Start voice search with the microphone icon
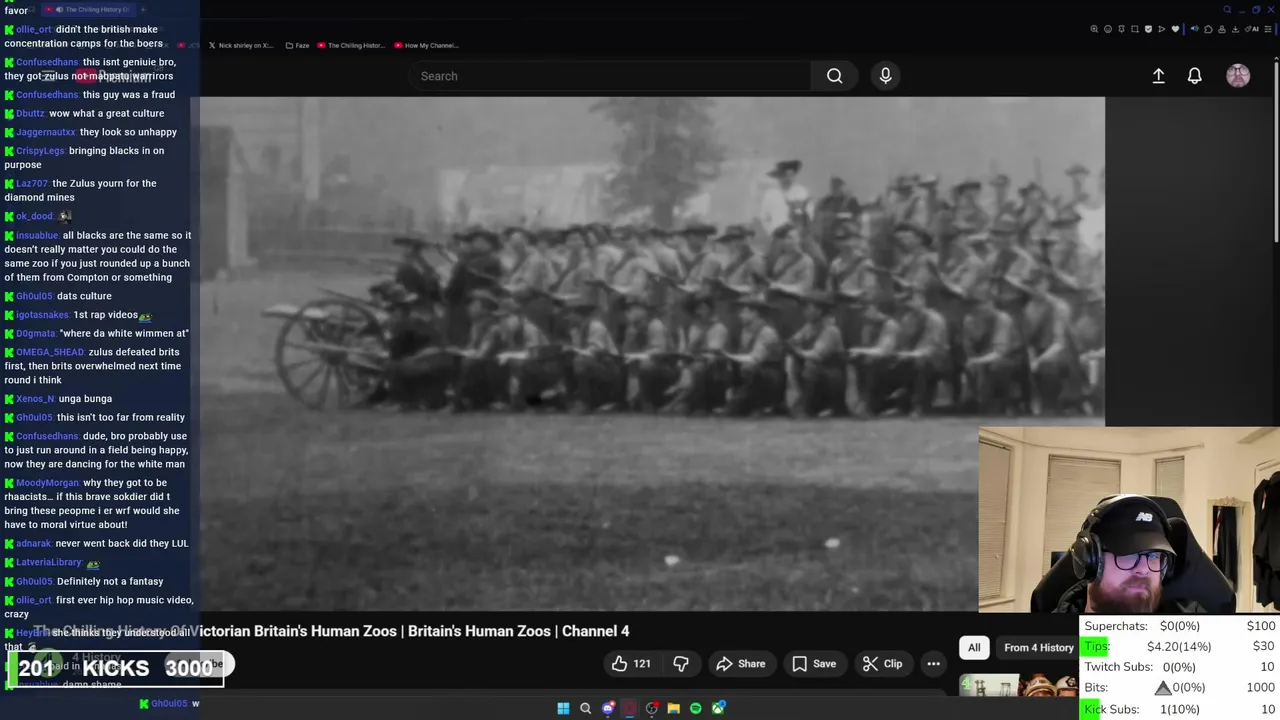1280x720 pixels. (886, 76)
